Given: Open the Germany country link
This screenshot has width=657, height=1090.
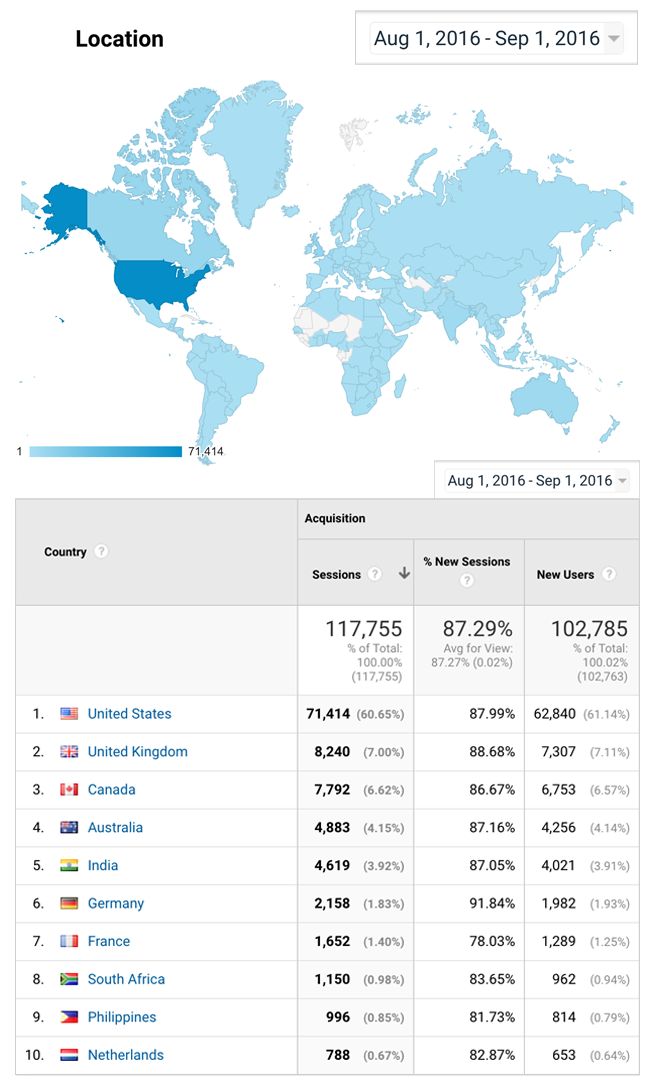Looking at the screenshot, I should [x=116, y=903].
